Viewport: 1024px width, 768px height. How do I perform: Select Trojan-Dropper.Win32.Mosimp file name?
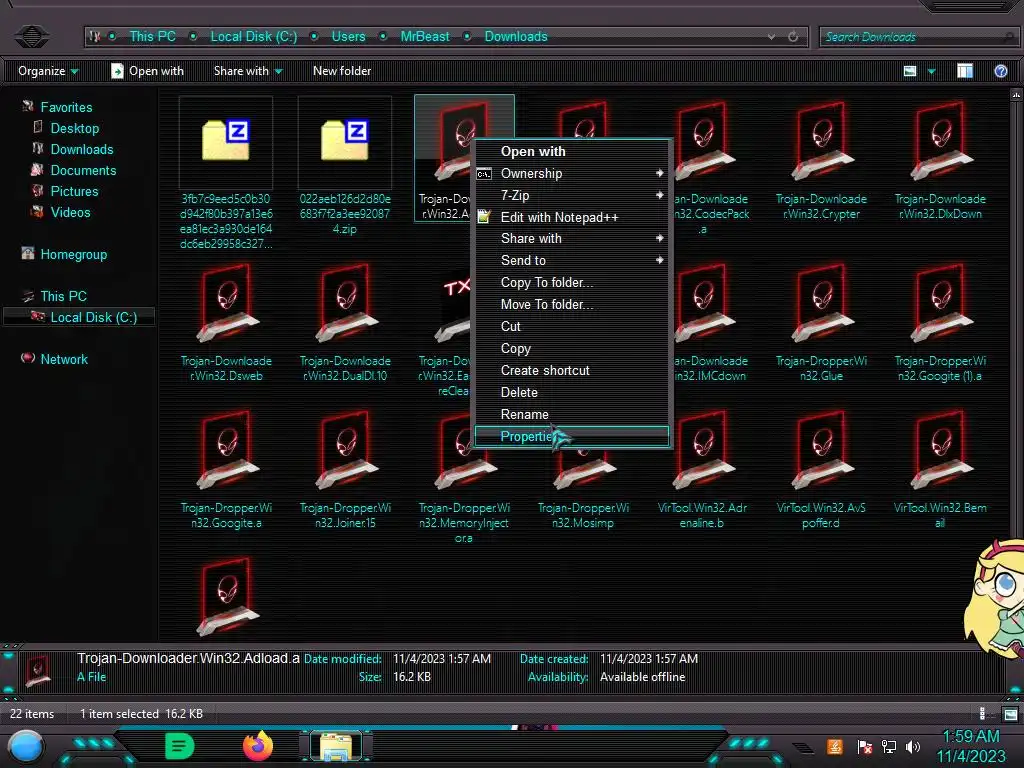(583, 515)
